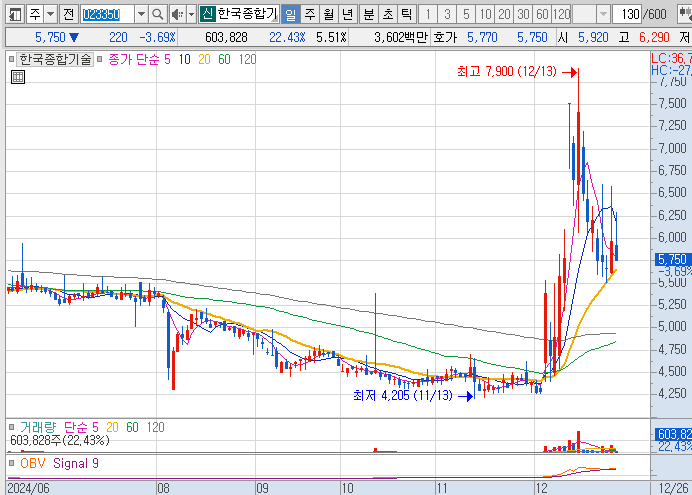
Task: Click the 2024/06 date label on time axis
Action: [x=28, y=488]
